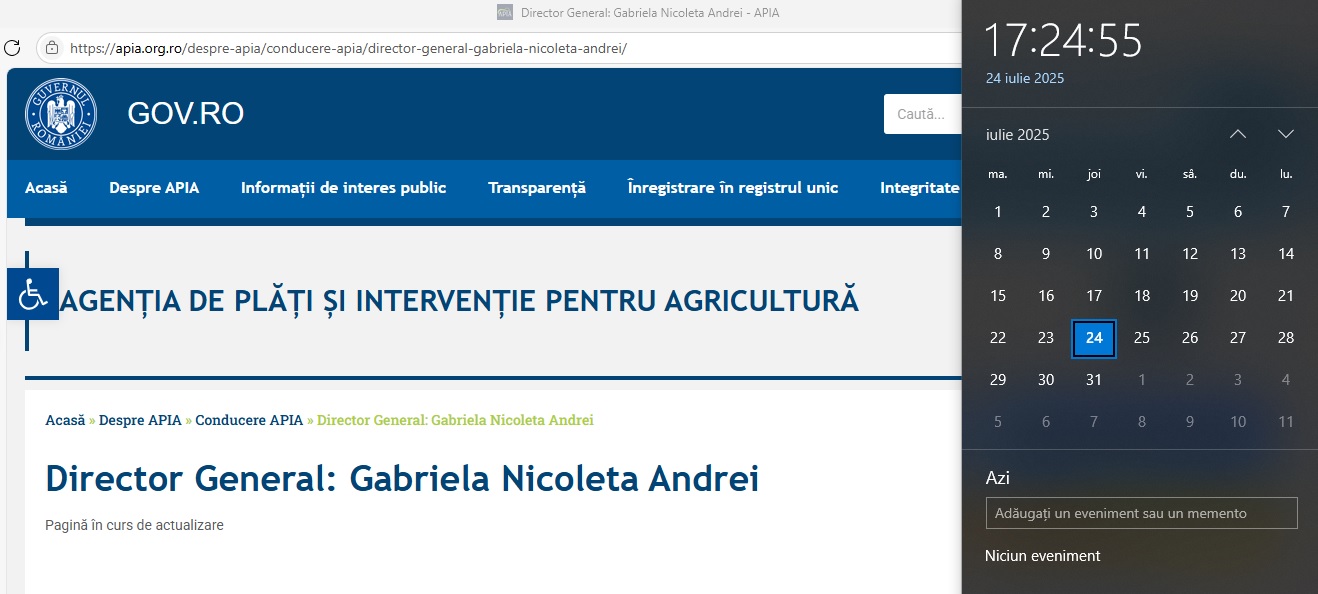Select July 31 in the calendar
1318x594 pixels.
1094,380
